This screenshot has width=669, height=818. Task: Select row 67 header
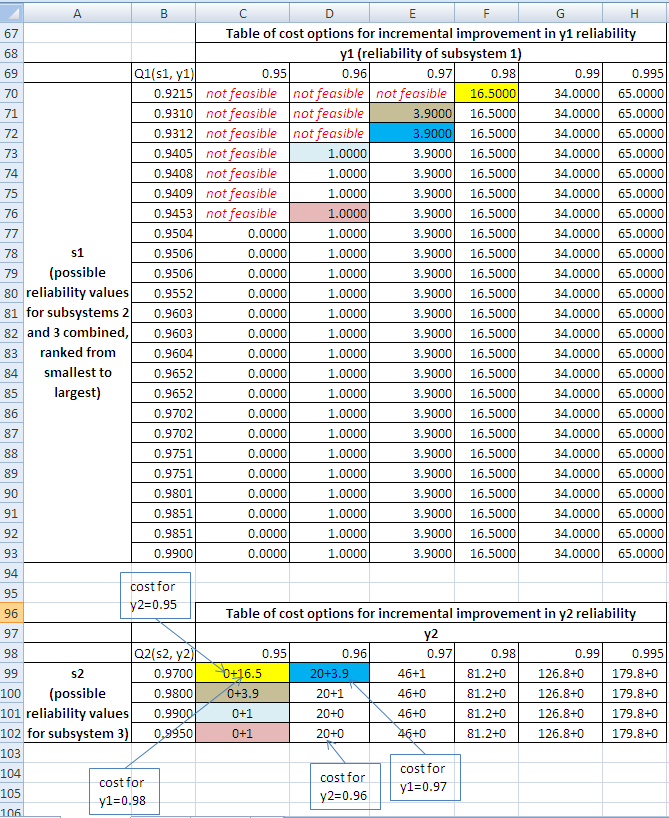click(x=11, y=33)
